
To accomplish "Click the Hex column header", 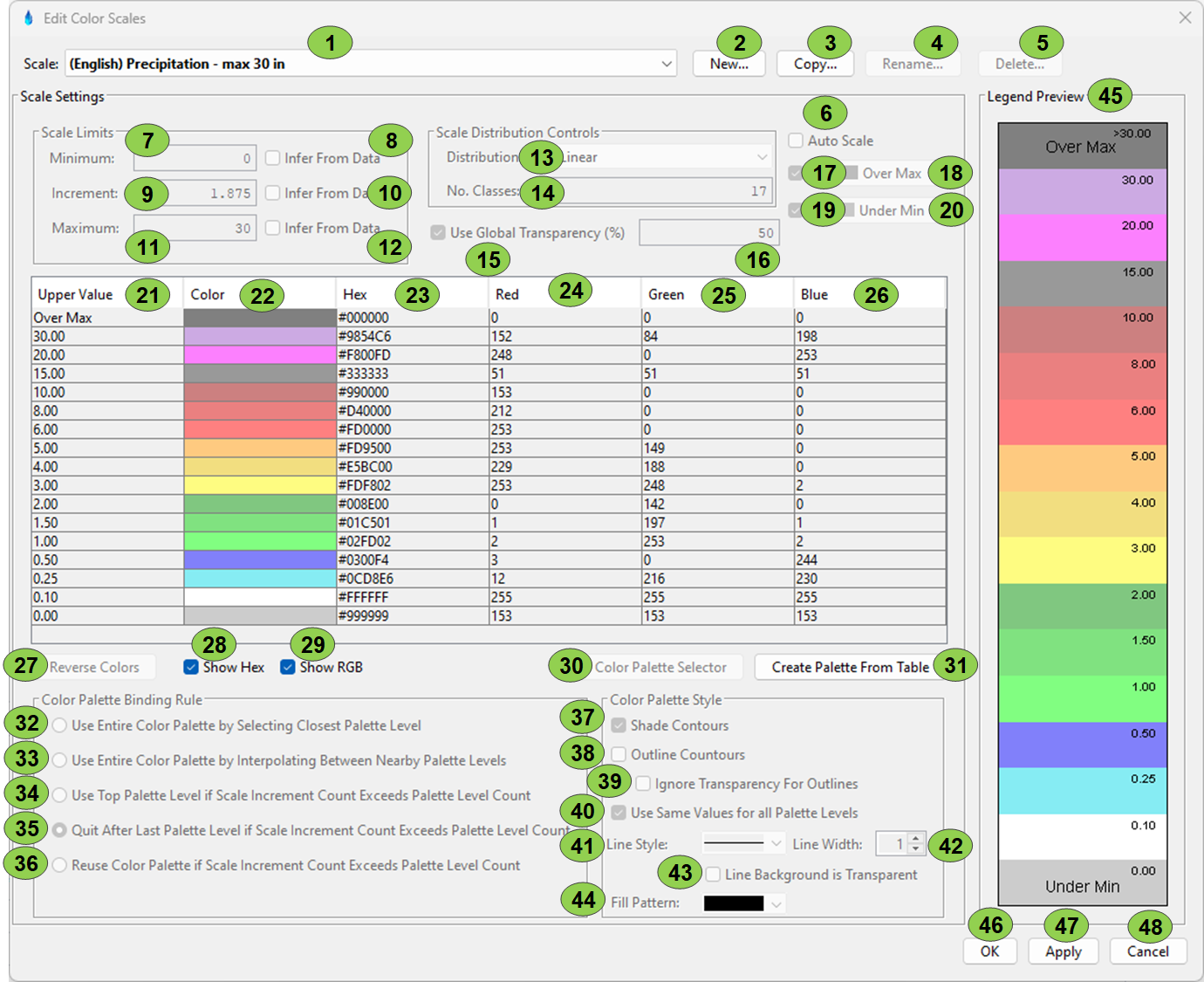I will pyautogui.click(x=356, y=294).
